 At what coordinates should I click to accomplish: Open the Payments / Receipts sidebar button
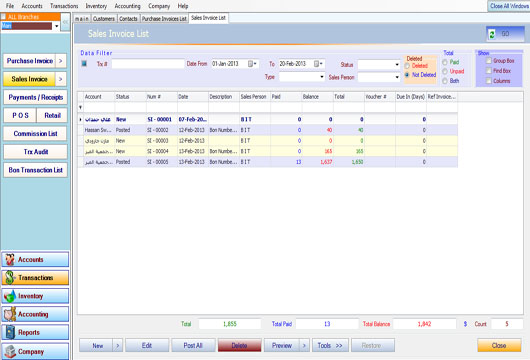click(35, 97)
